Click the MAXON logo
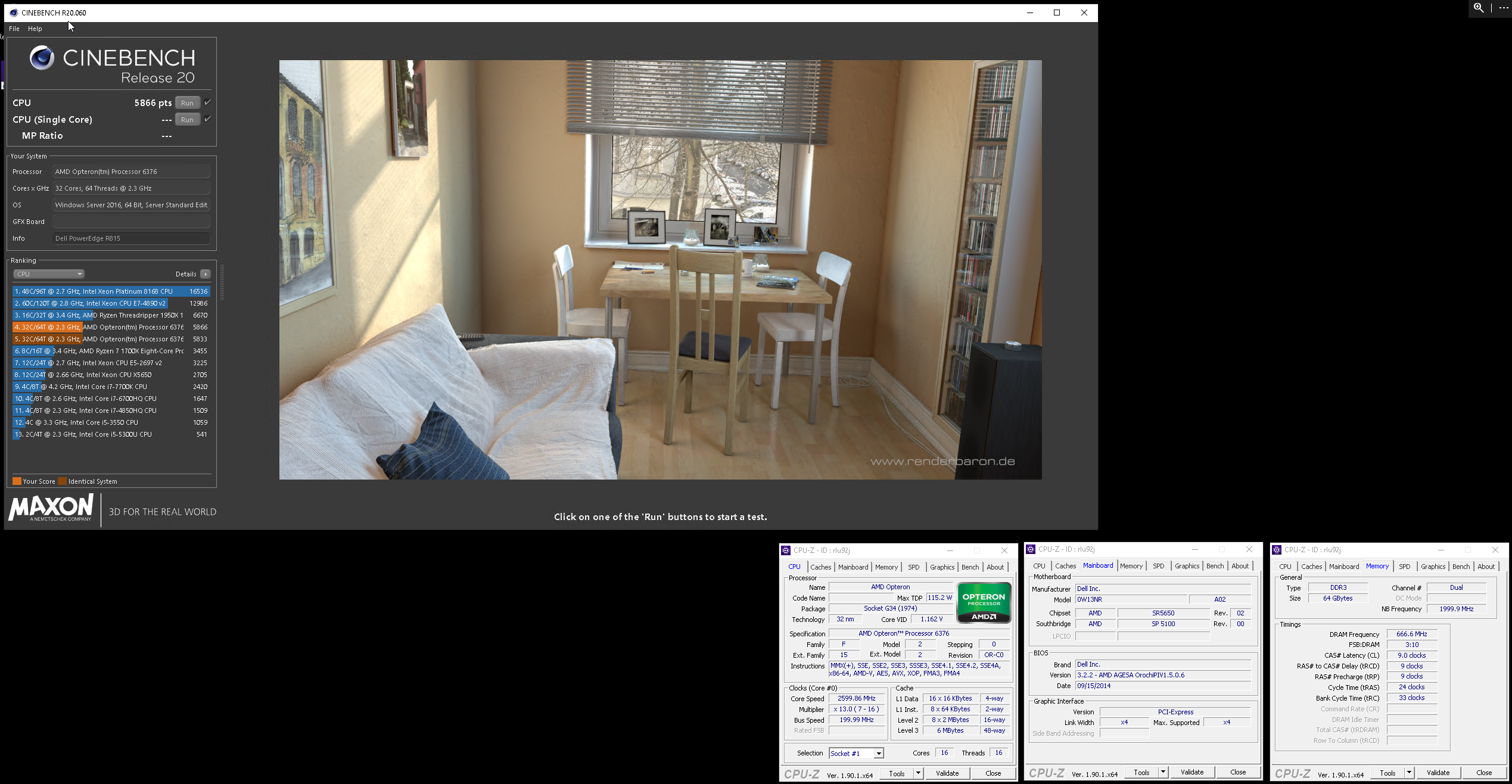 pyautogui.click(x=51, y=509)
